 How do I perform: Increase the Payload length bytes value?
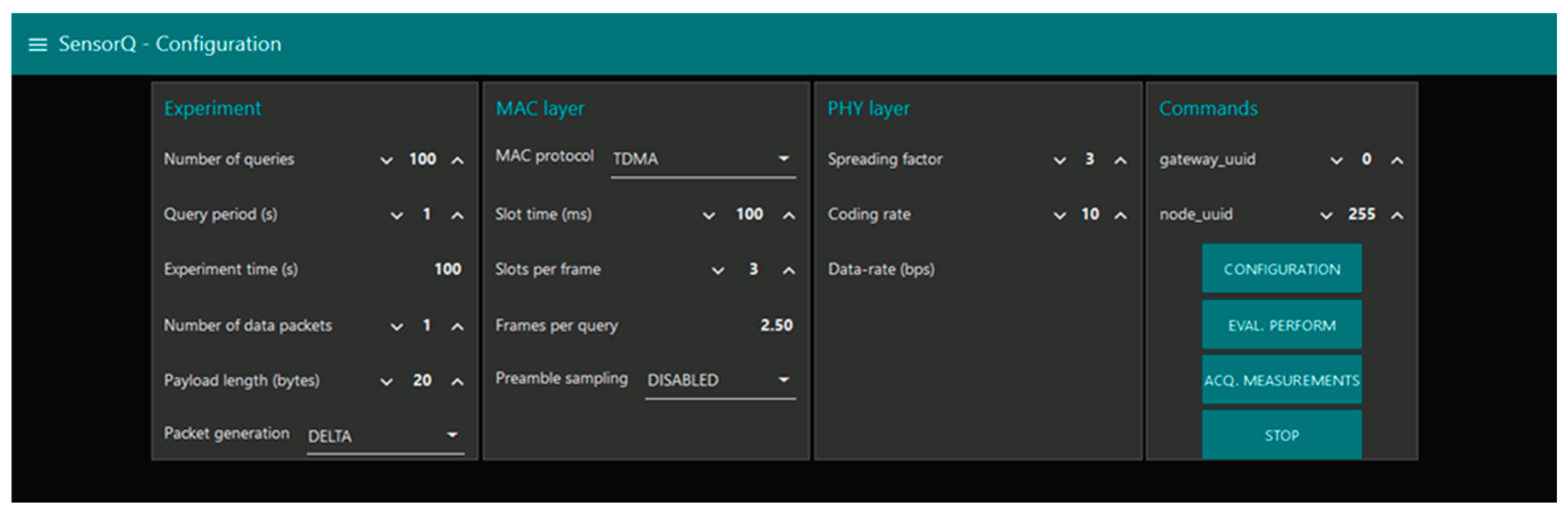coord(457,382)
